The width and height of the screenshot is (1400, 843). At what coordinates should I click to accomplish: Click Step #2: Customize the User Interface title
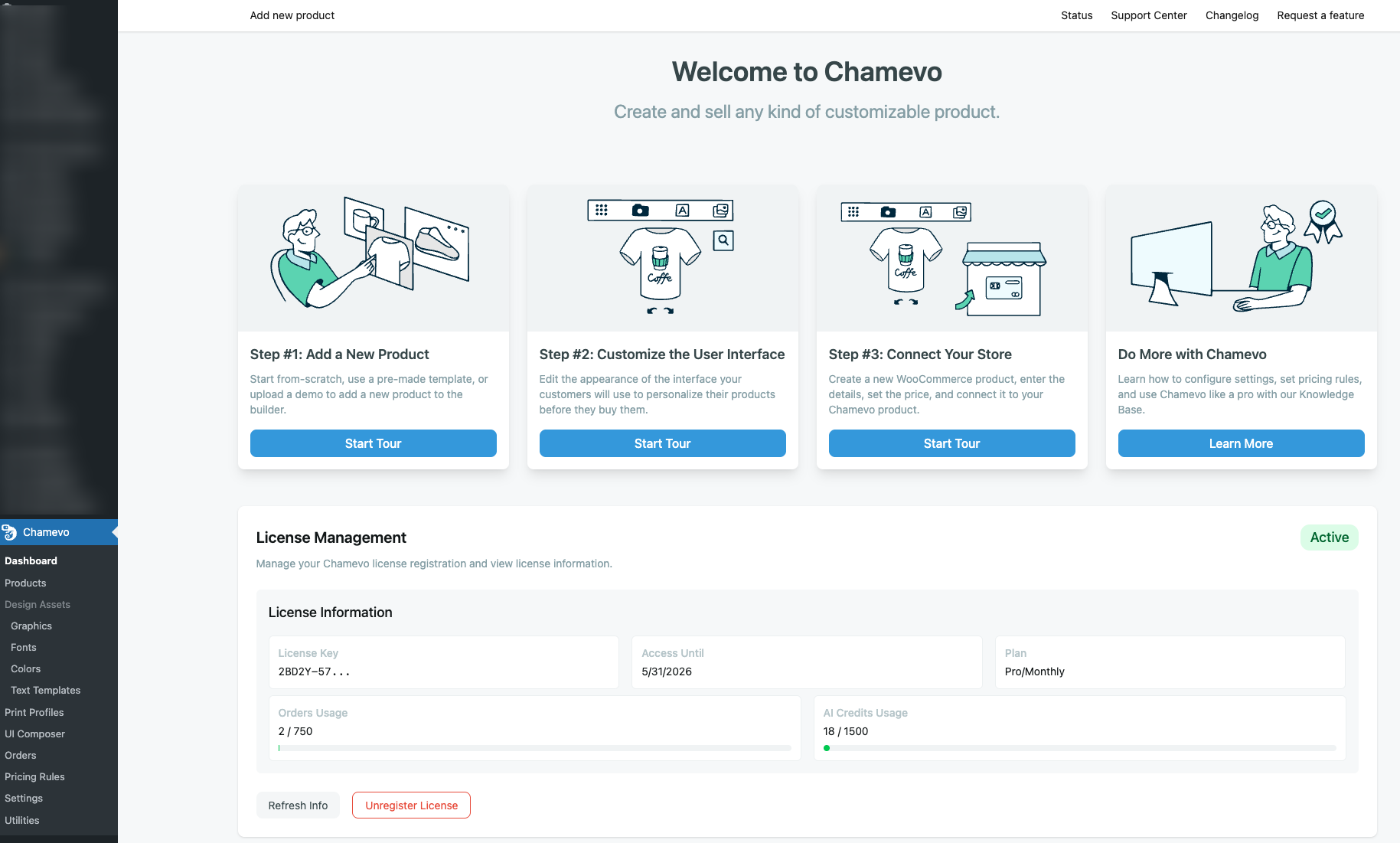click(662, 355)
